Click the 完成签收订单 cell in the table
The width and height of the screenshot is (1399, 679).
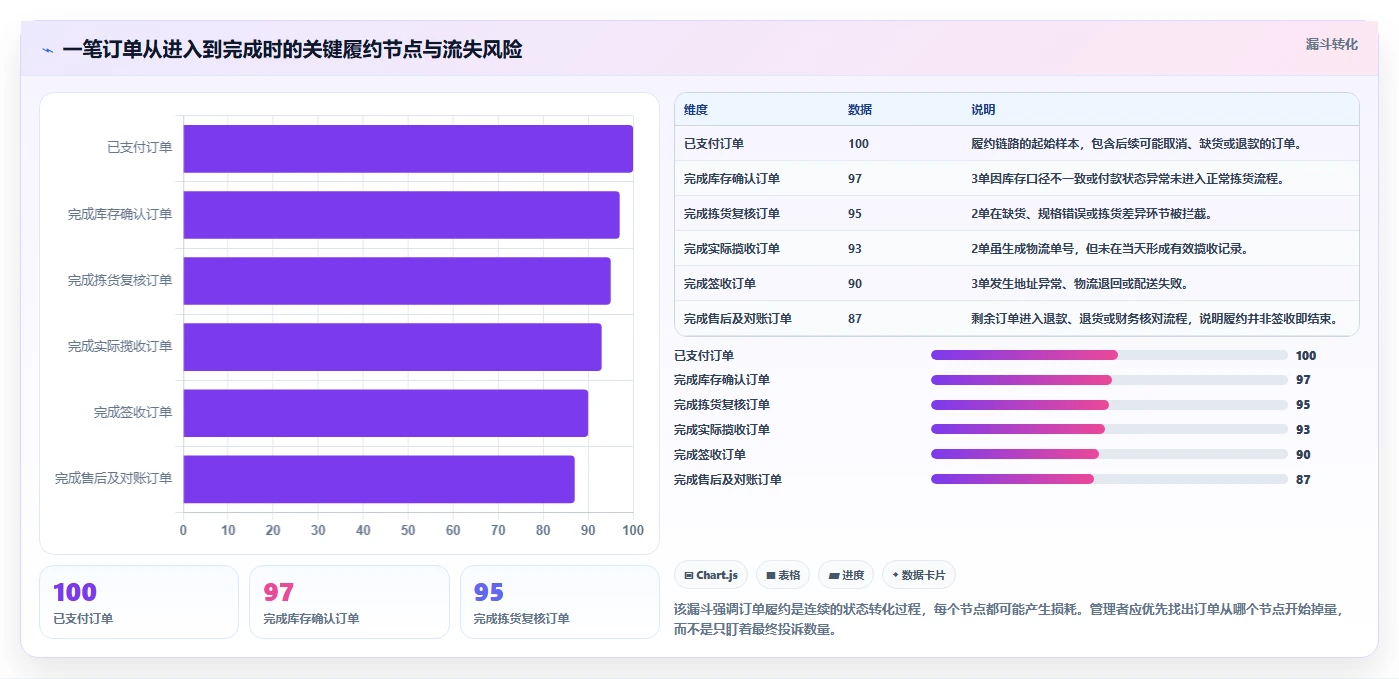point(720,284)
